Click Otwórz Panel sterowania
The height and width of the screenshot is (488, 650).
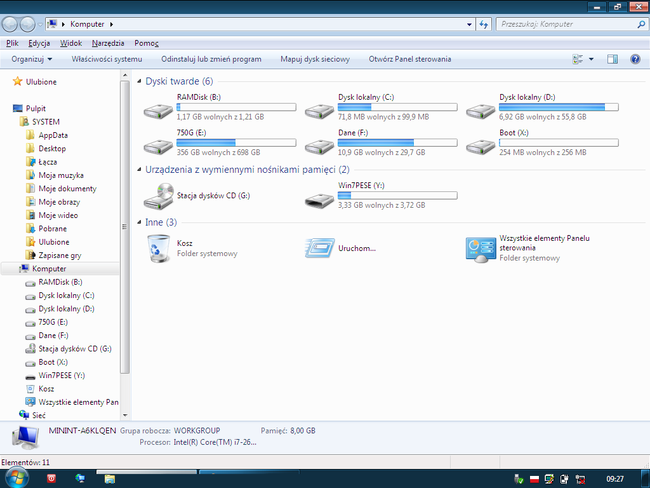[410, 59]
